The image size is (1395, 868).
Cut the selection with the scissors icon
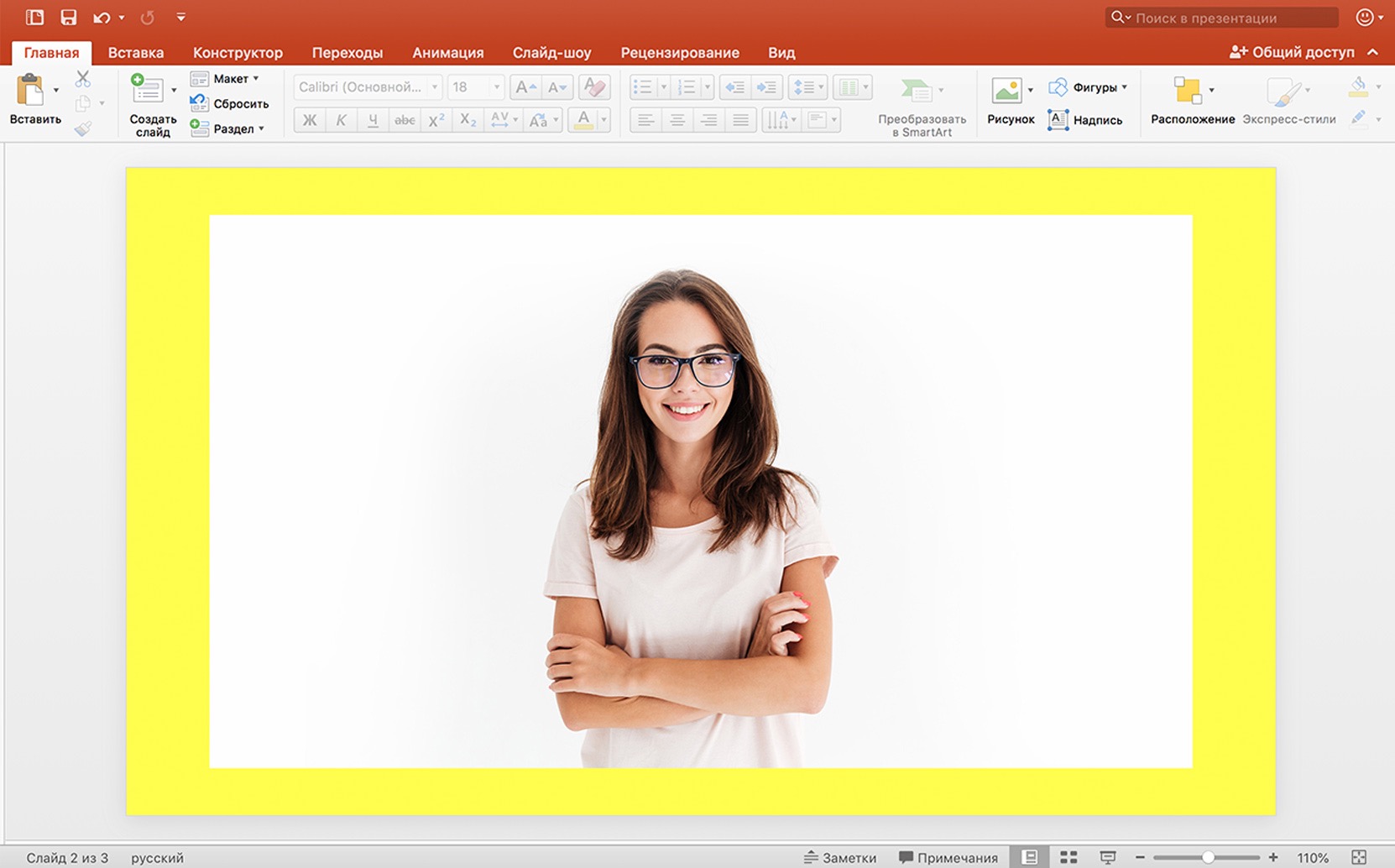82,79
